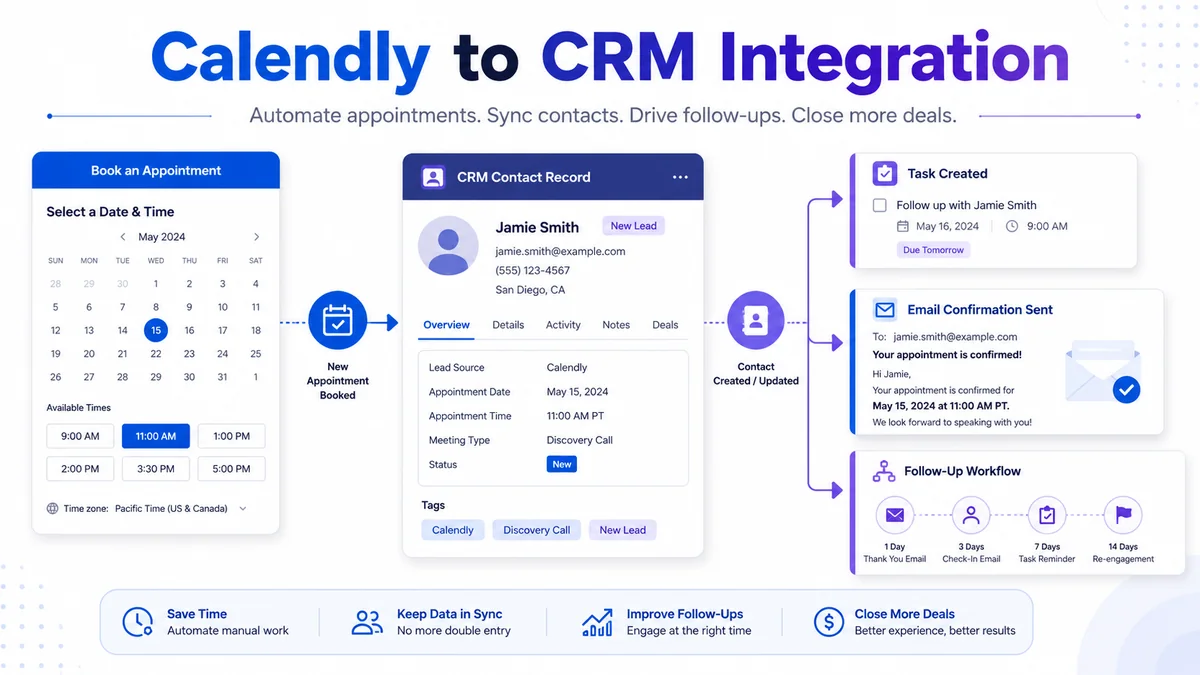Screen dimensions: 1200x675
Task: Click the Your appointment is confirmed! line
Action: pyautogui.click(x=947, y=355)
